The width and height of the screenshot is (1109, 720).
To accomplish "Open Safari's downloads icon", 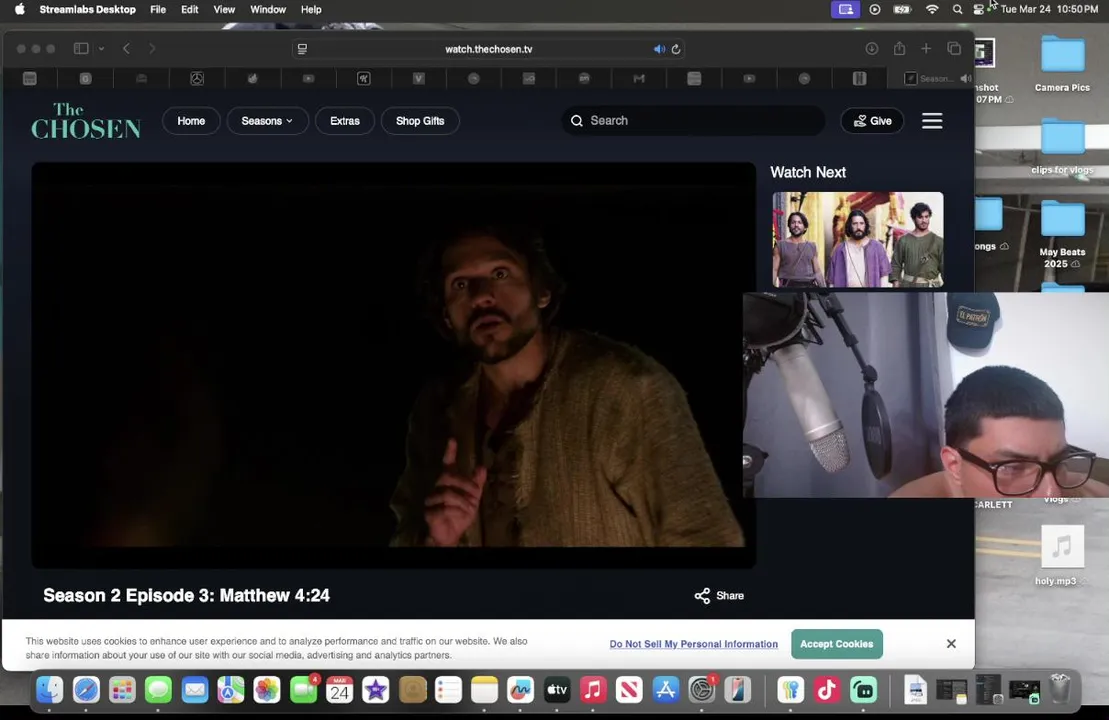I will click(x=871, y=48).
